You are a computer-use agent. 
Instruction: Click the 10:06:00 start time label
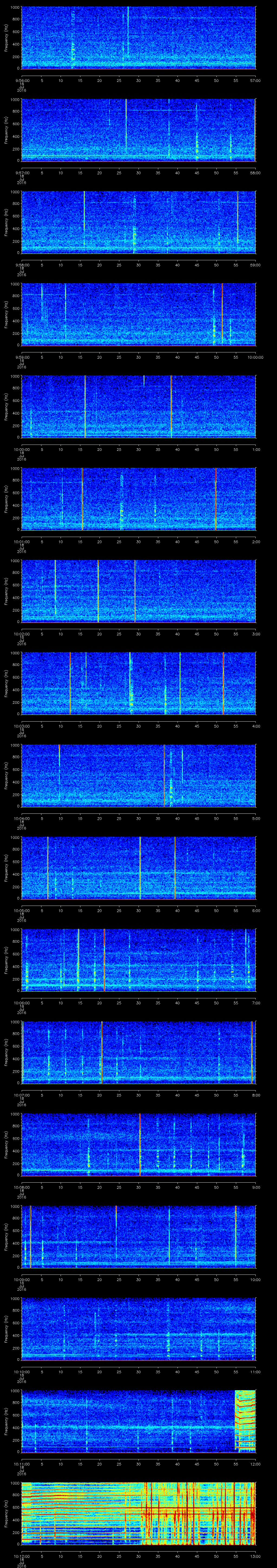point(21,1003)
